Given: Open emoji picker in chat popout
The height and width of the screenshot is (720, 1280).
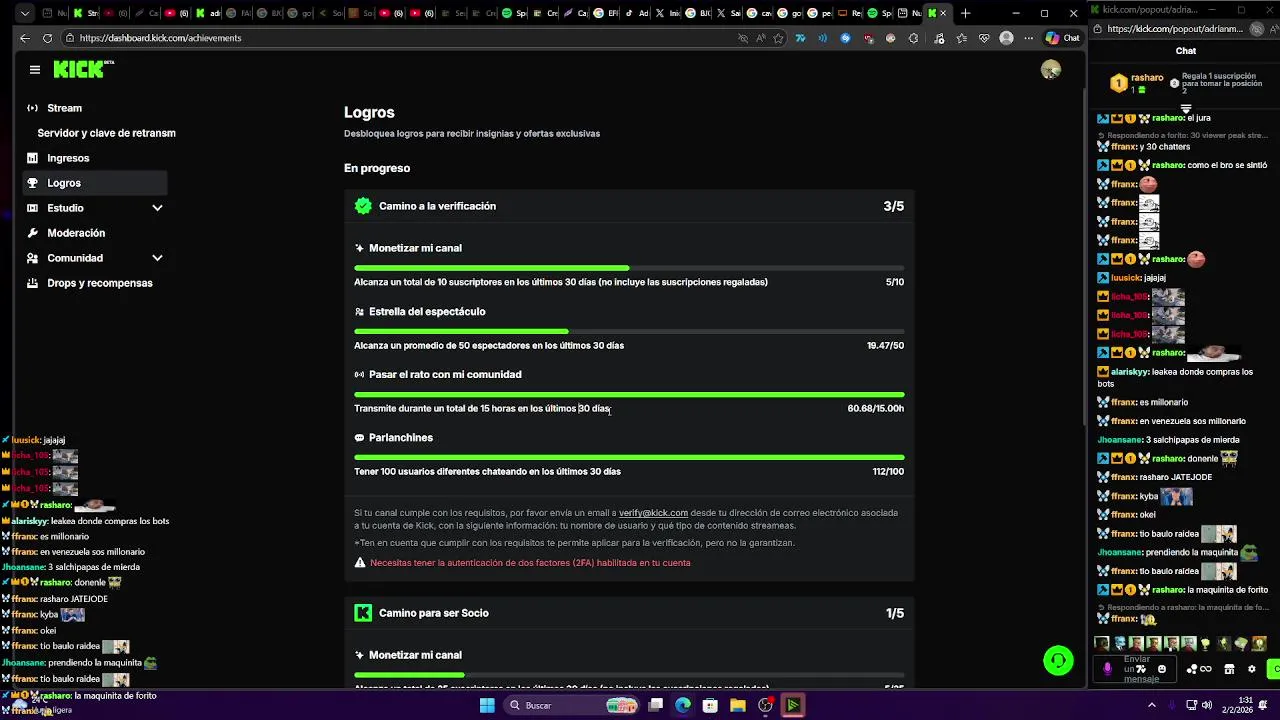Looking at the screenshot, I should coord(1161,669).
